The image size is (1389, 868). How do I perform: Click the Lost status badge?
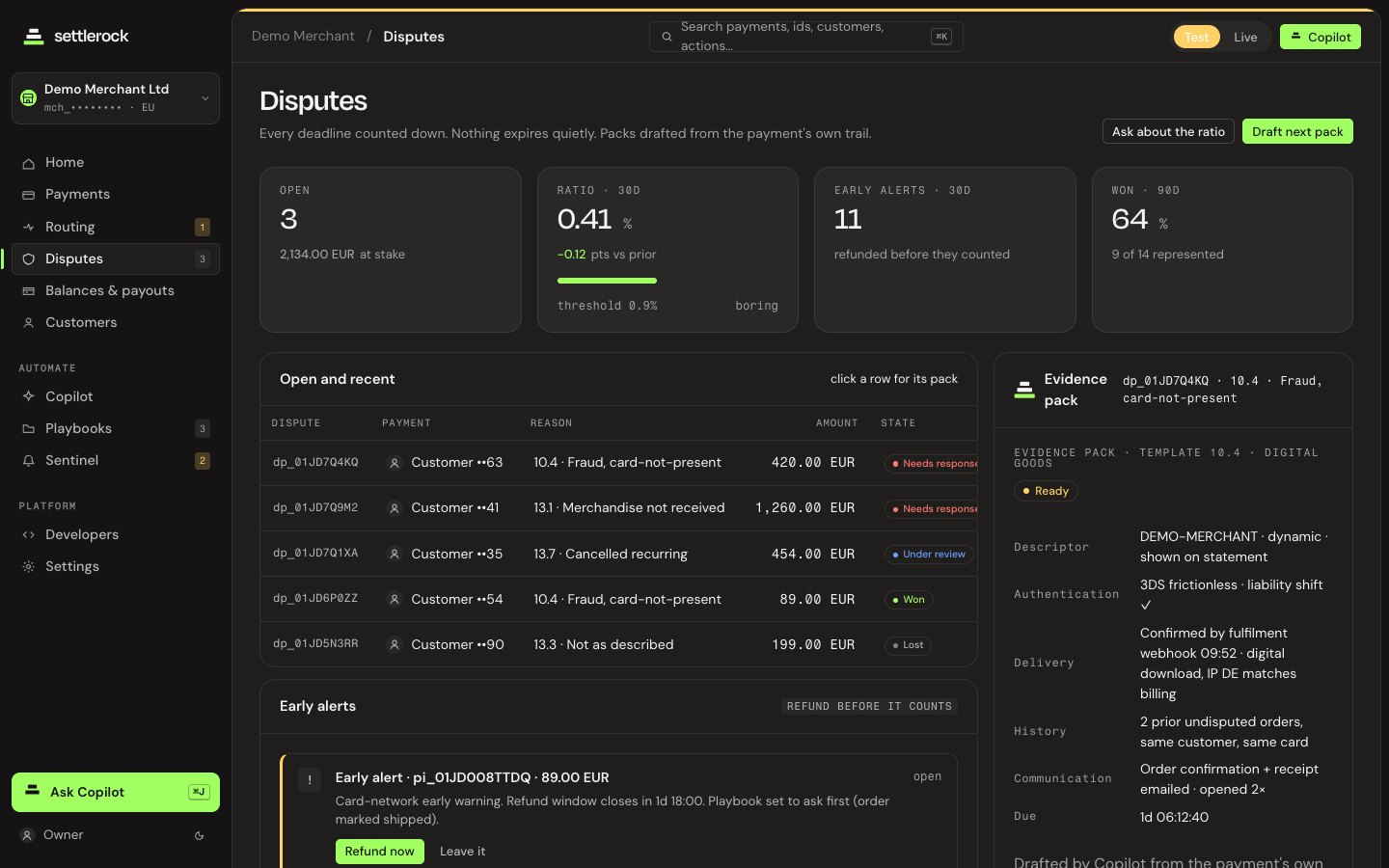[908, 645]
